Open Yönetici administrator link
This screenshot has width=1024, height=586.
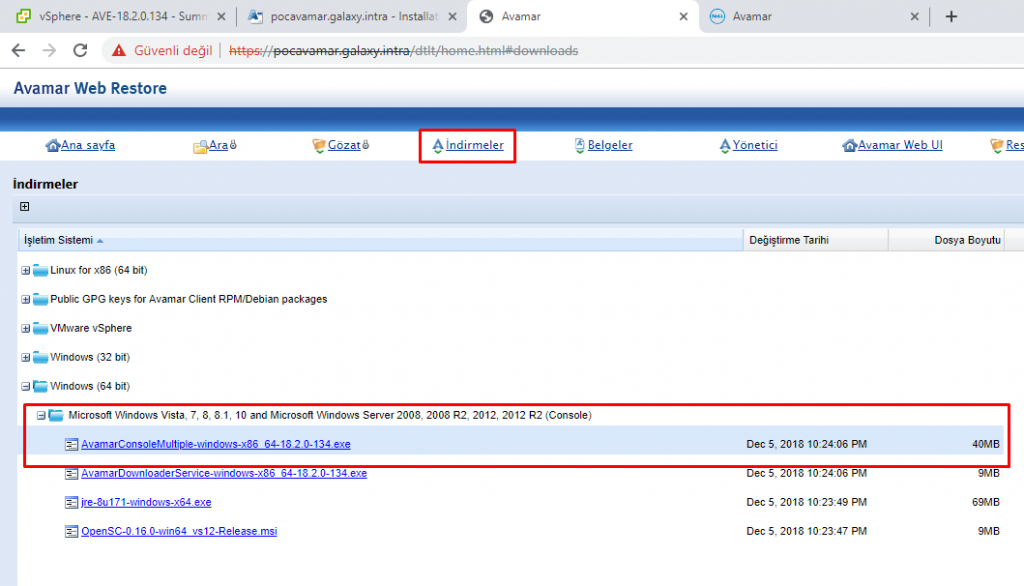coord(755,145)
